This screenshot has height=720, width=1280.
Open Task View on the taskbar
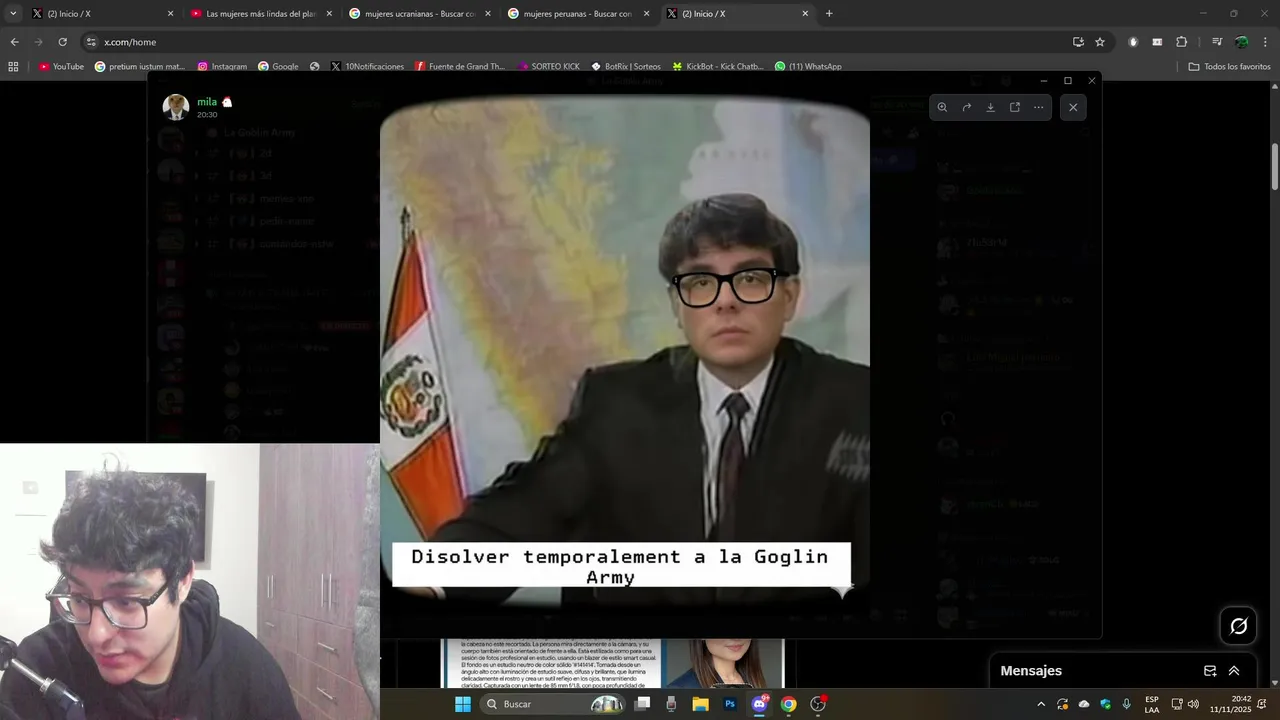point(643,704)
